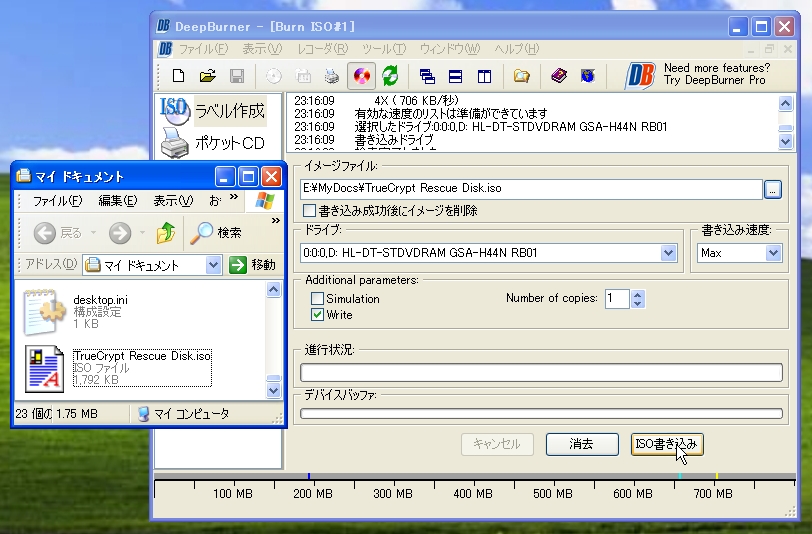Expand Explorer menu bar overflow chevron
812x534 pixels.
[x=234, y=197]
